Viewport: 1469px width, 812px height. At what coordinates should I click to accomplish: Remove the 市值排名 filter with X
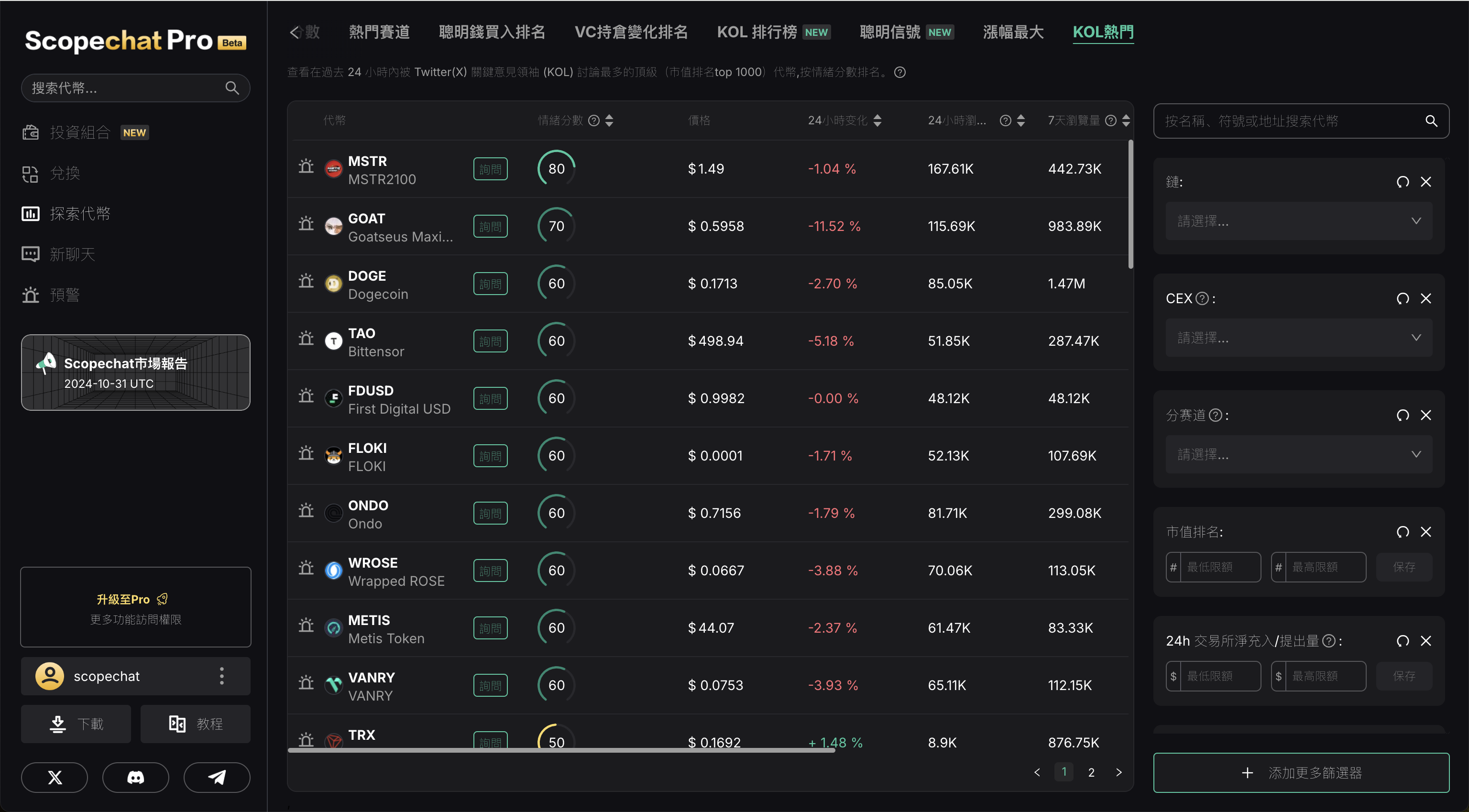1425,532
